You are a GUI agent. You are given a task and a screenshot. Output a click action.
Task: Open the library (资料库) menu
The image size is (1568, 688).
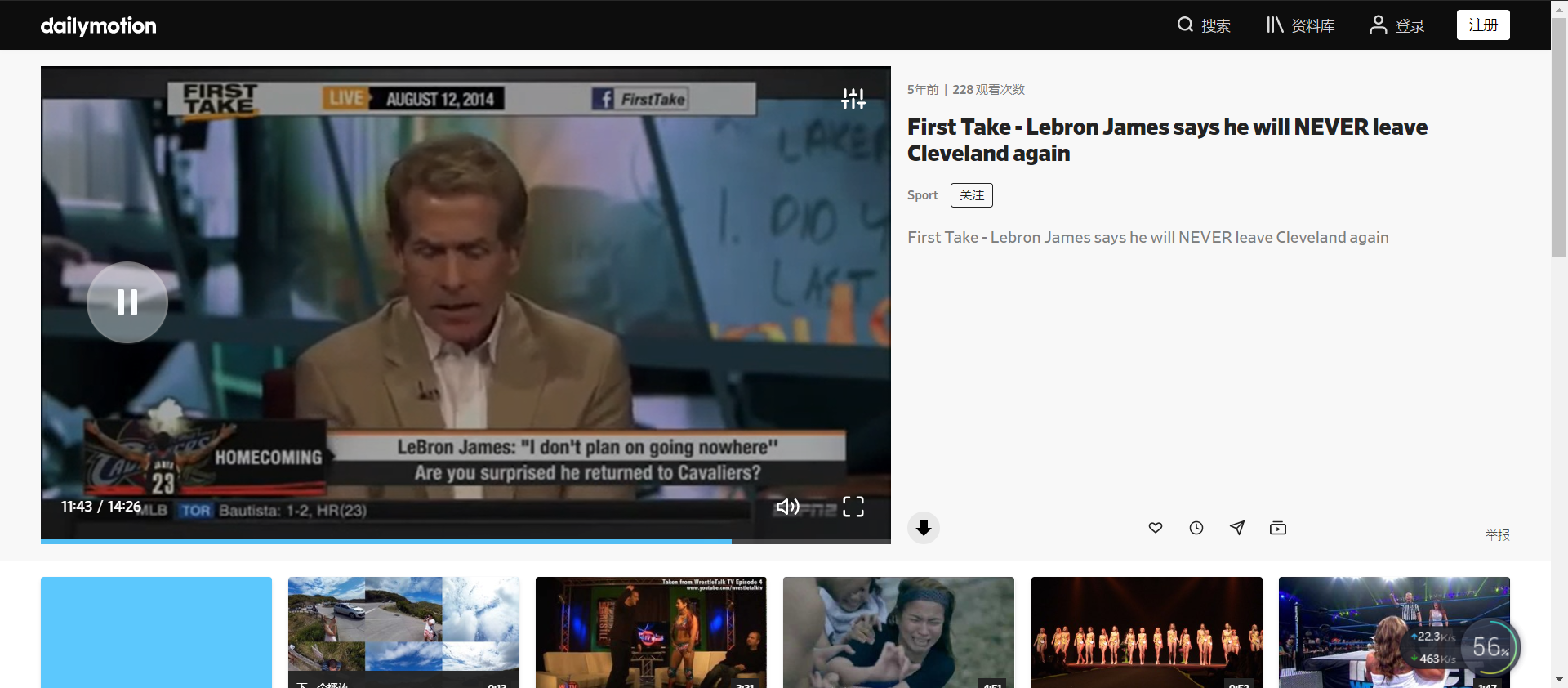point(1300,25)
